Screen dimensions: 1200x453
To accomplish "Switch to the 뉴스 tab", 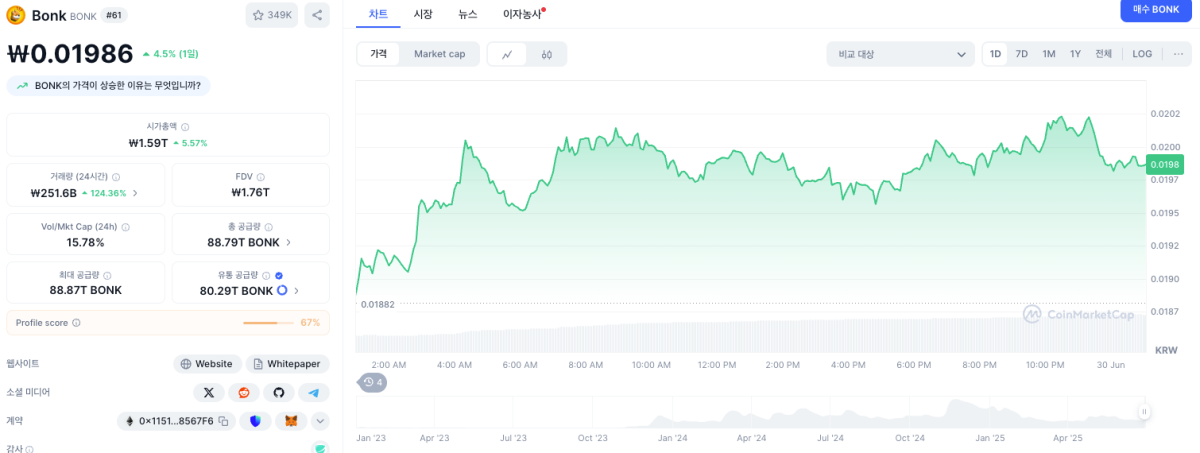I will [468, 14].
